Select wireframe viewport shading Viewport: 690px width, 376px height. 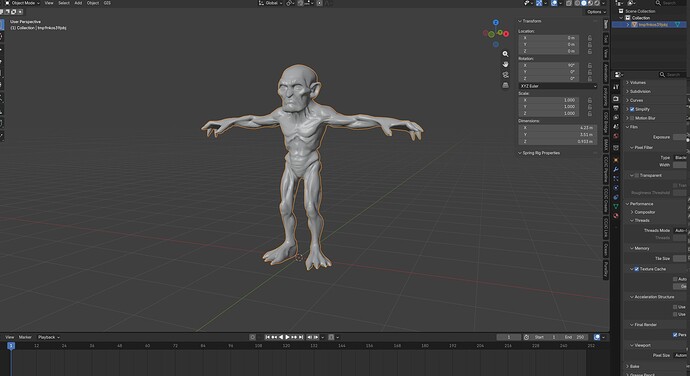point(577,3)
